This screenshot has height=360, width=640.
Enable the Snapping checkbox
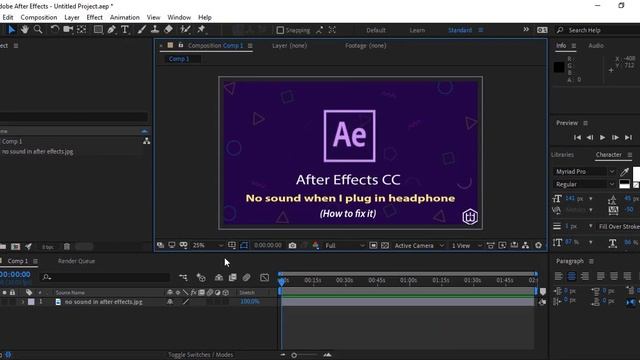[280, 30]
